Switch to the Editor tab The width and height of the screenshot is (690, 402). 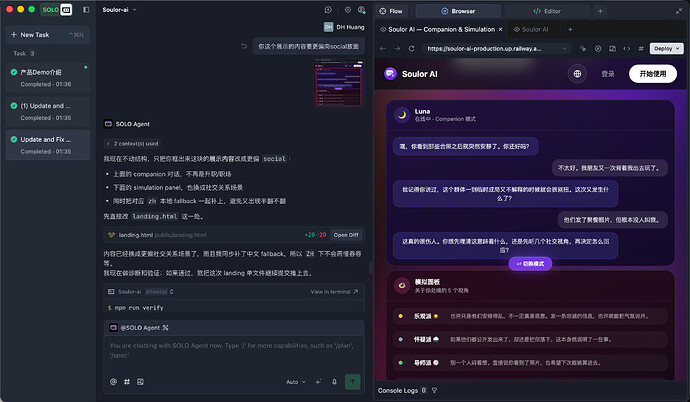pos(547,11)
